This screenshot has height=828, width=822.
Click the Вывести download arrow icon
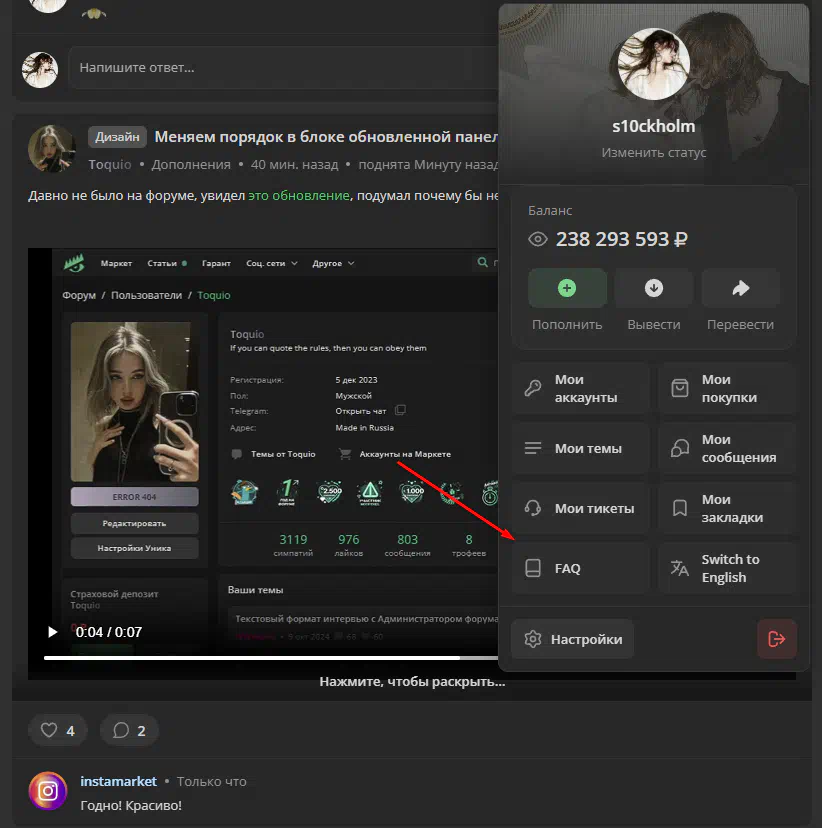654,288
